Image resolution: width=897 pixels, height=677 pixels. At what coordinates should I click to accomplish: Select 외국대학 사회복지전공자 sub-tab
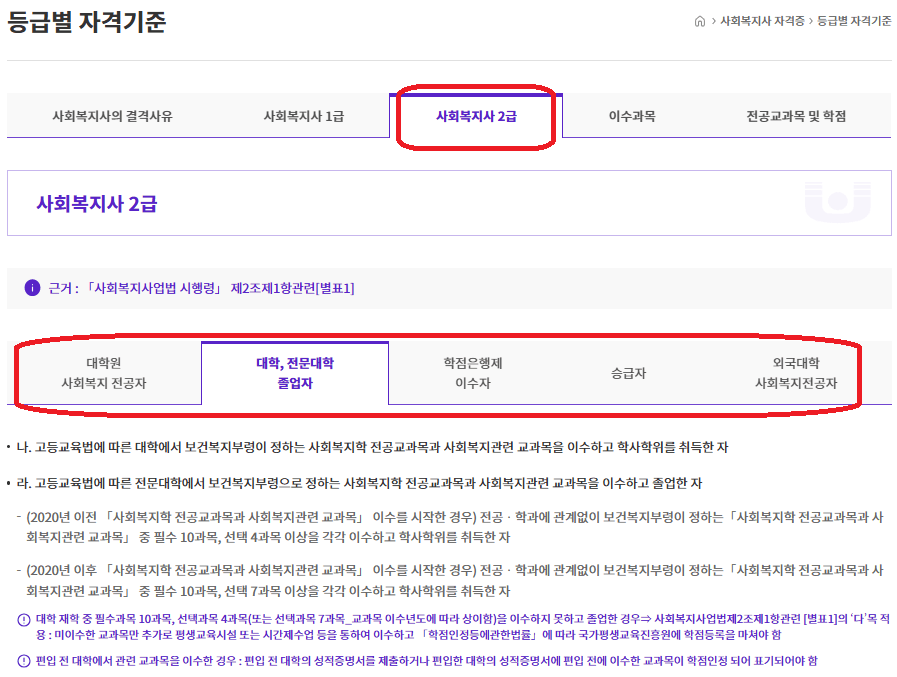pyautogui.click(x=796, y=373)
